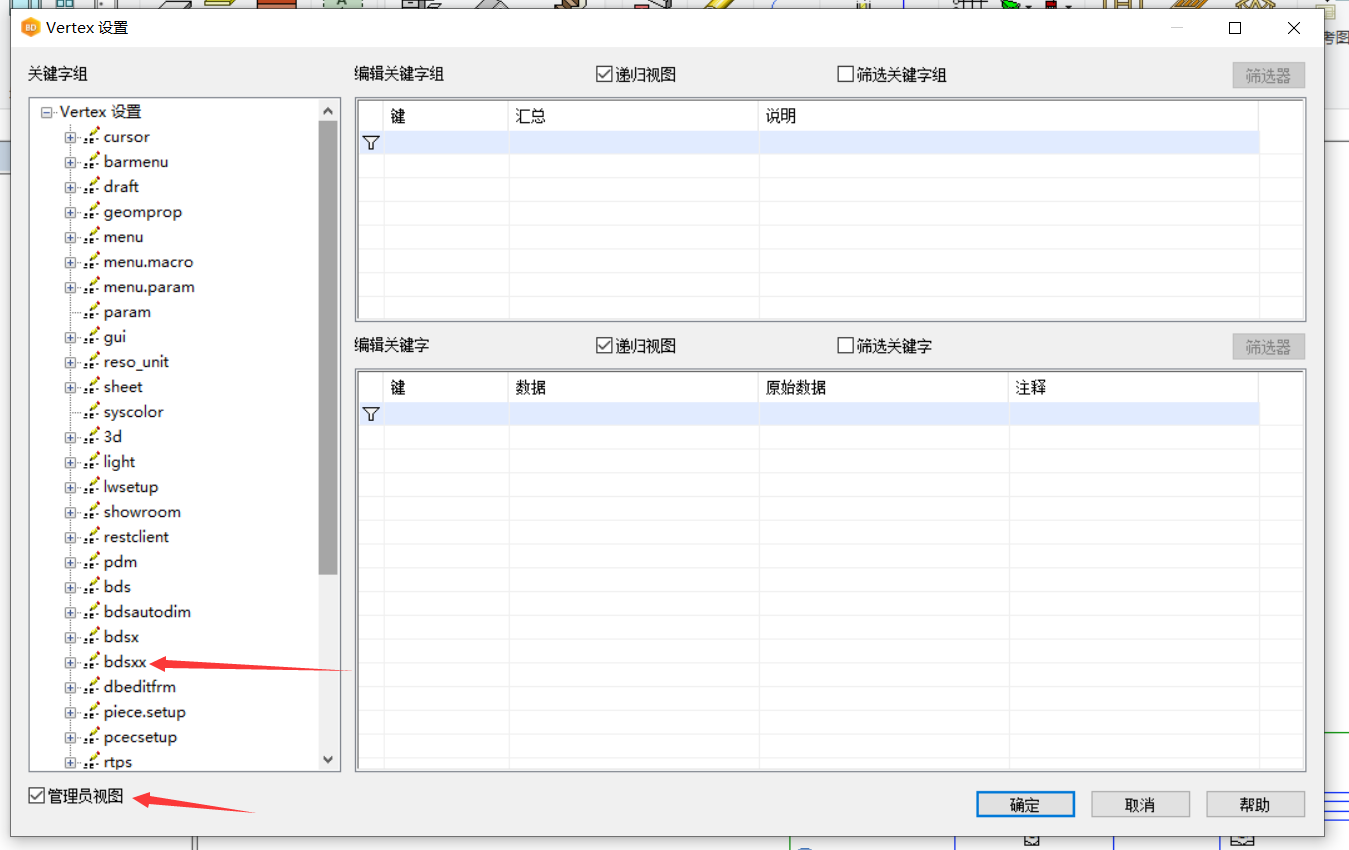Enable 筛选关键字组 checkbox
1349x850 pixels.
click(845, 74)
